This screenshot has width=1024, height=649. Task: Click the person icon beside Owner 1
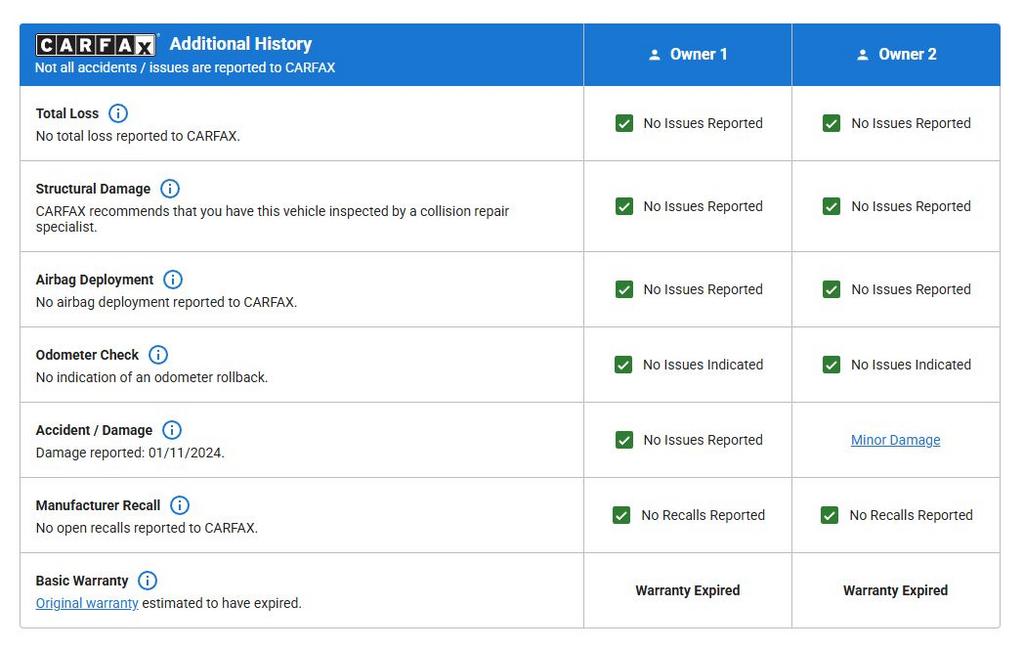tap(654, 55)
